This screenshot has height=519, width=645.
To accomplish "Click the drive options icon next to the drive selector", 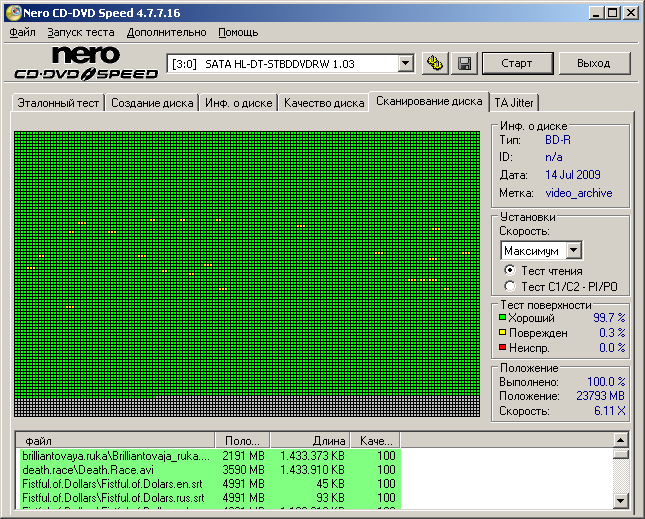I will tap(434, 63).
